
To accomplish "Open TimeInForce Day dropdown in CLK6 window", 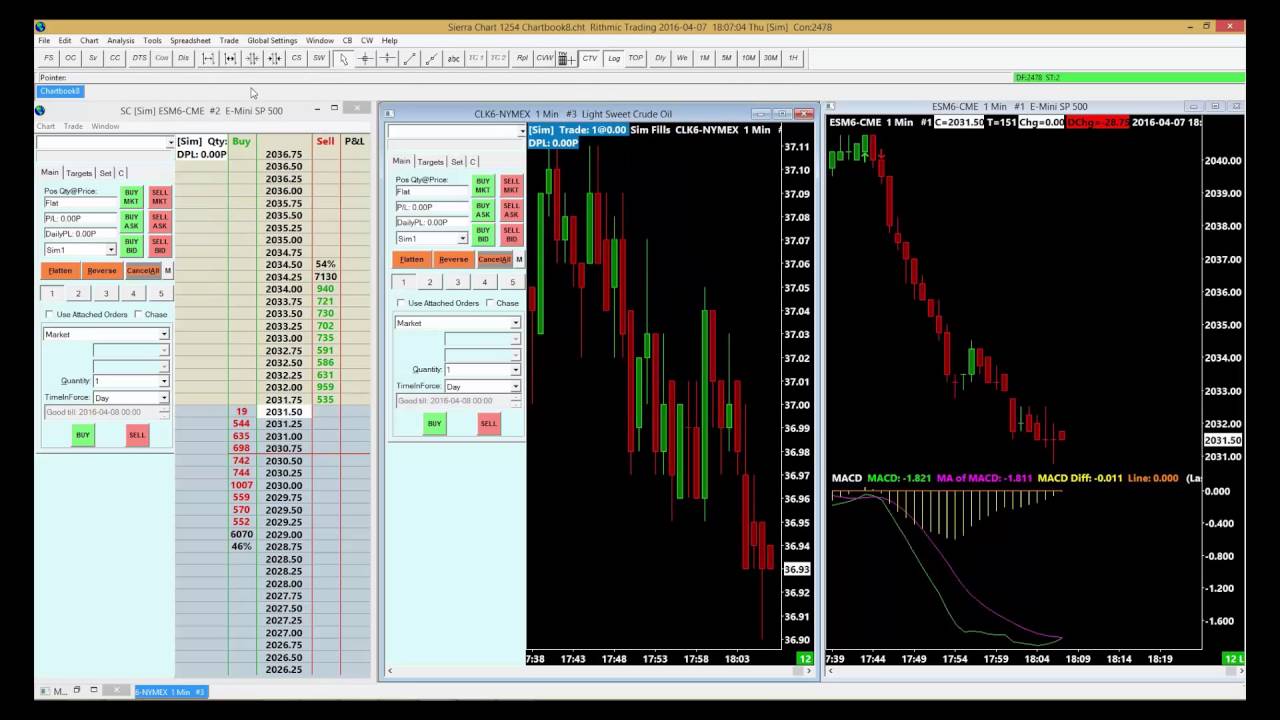I will 482,386.
